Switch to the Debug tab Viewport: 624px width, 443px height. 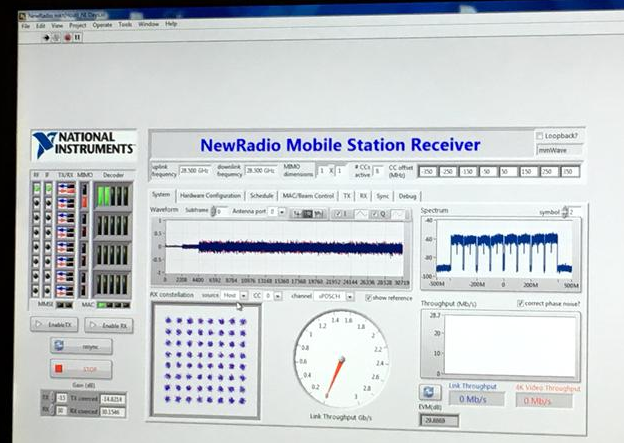coord(408,196)
